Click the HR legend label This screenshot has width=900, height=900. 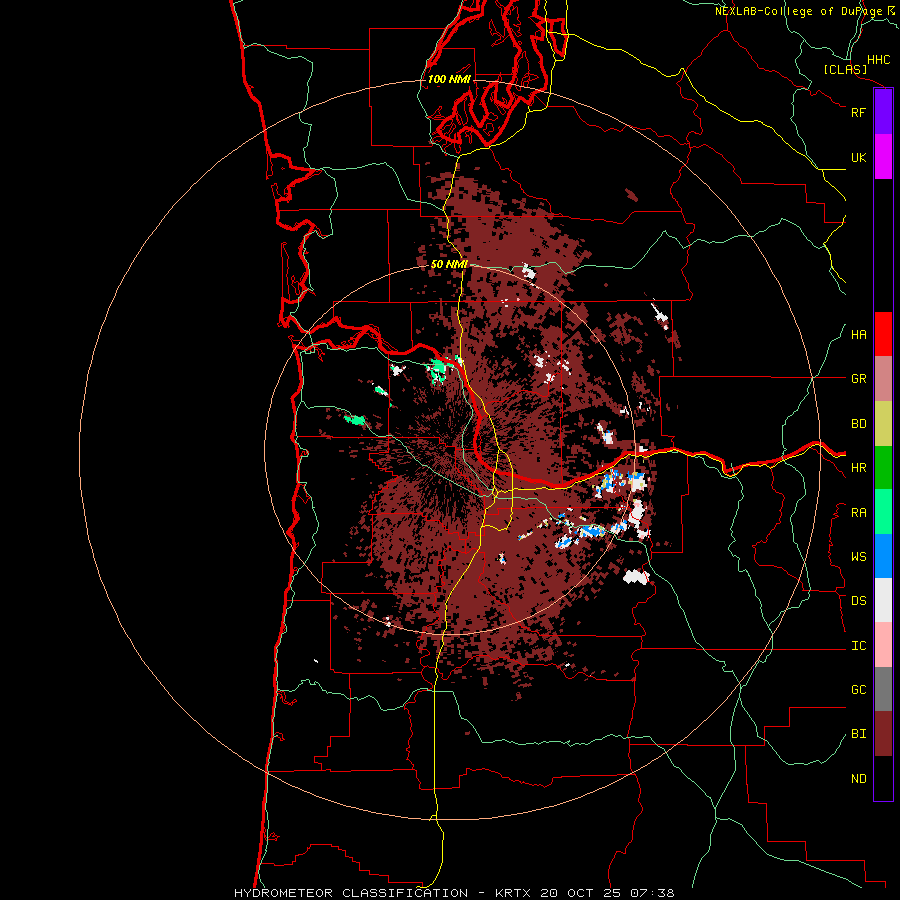(858, 468)
